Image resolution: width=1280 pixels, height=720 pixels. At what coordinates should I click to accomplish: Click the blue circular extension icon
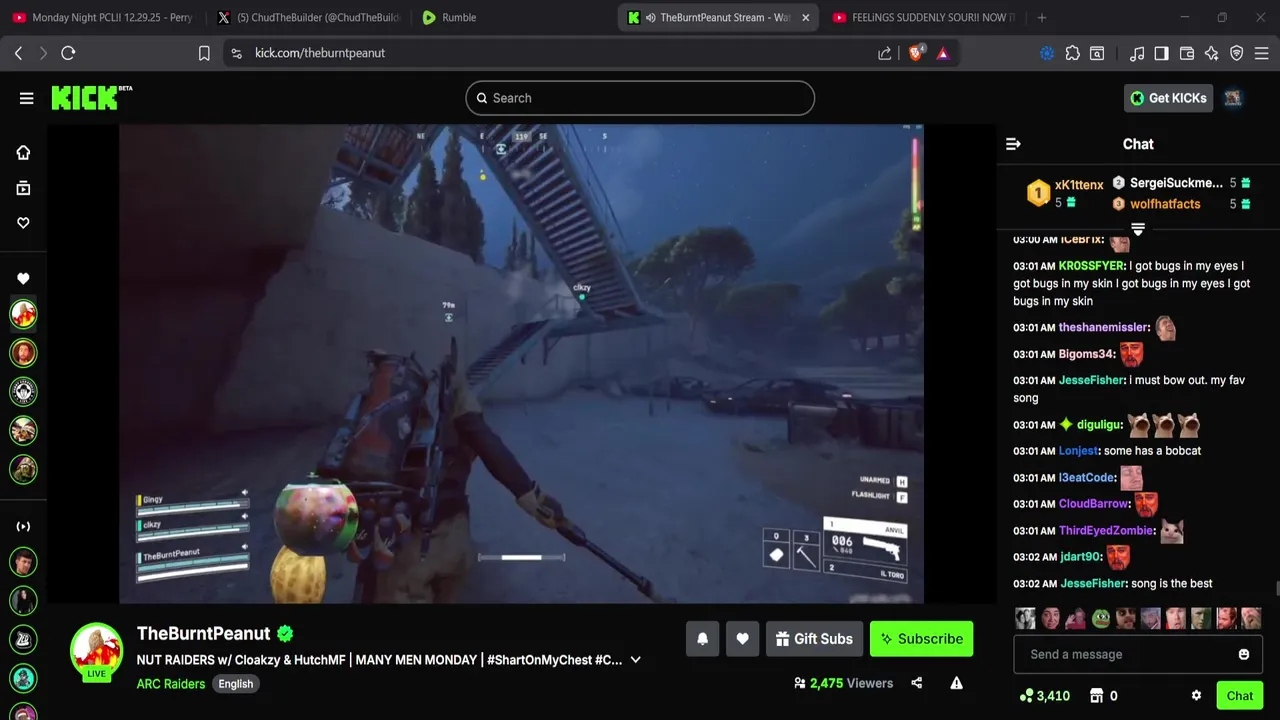[x=1047, y=53]
